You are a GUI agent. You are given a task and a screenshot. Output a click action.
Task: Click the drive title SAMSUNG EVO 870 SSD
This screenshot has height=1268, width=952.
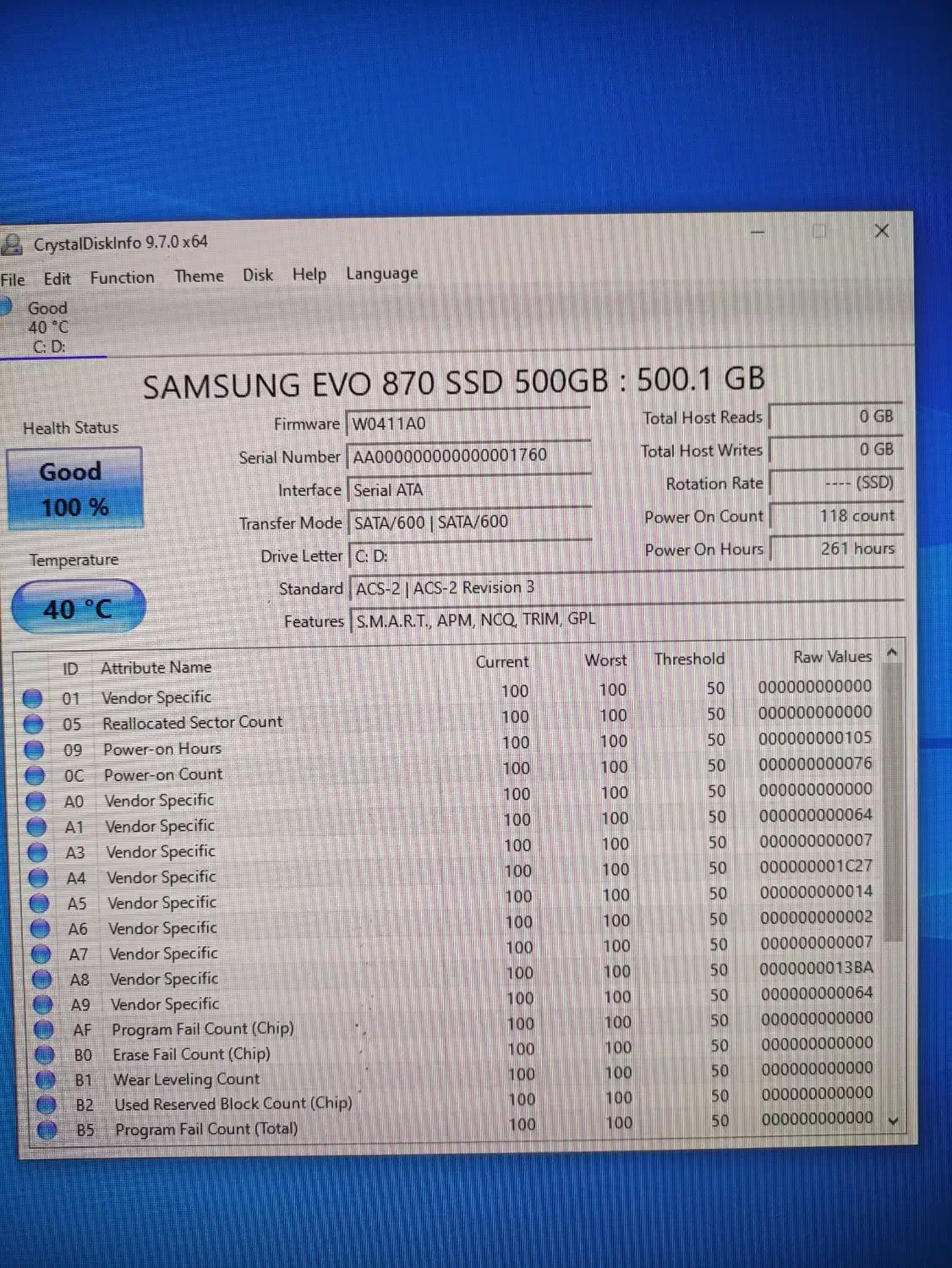click(453, 382)
